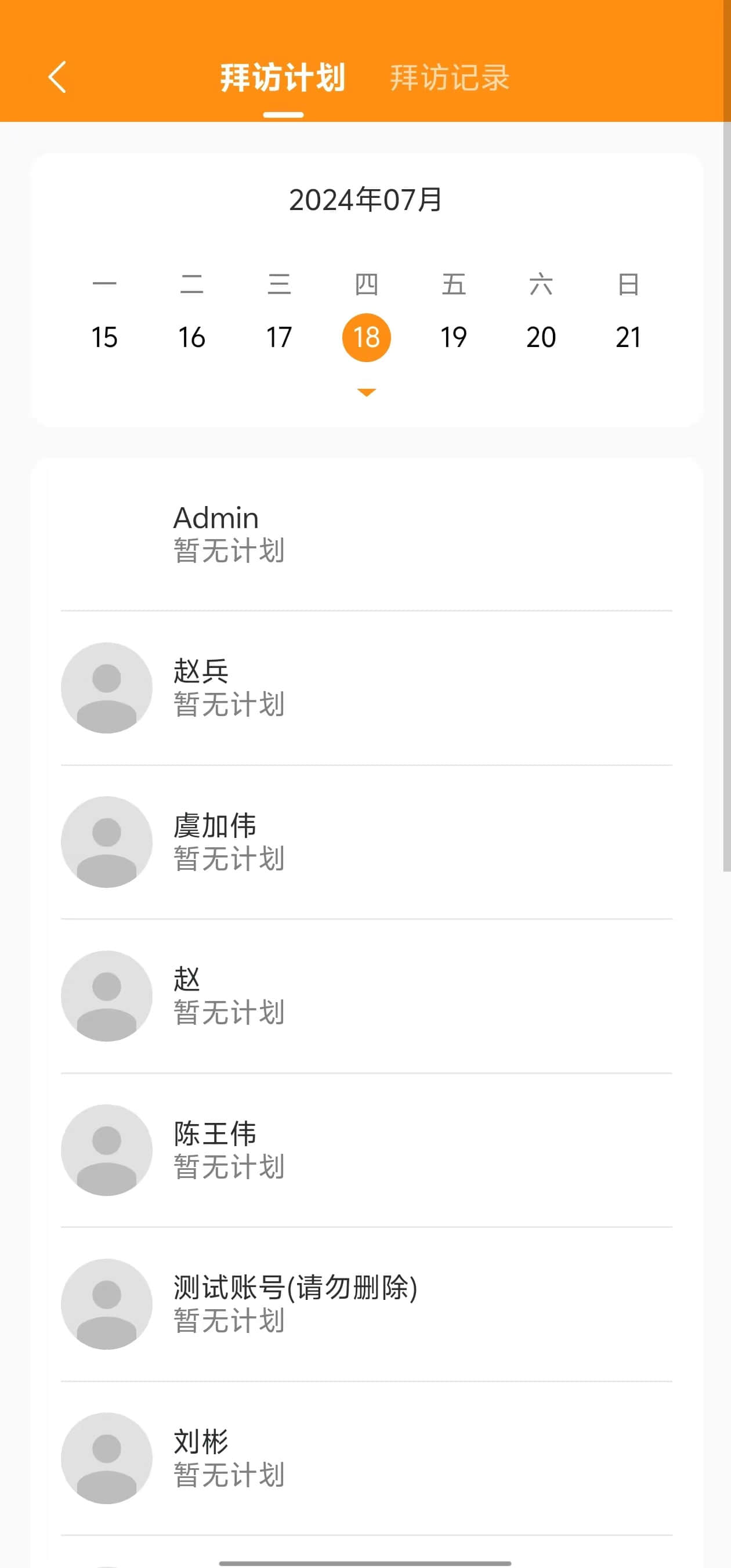The width and height of the screenshot is (731, 1568).
Task: Choose Friday the 19th
Action: 454,337
